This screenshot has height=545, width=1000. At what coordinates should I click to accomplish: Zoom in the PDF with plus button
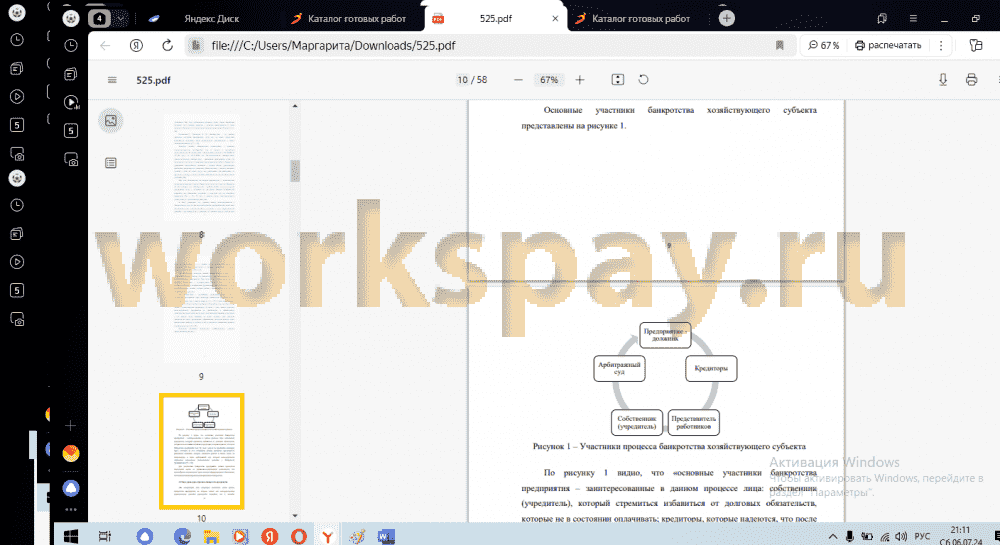pyautogui.click(x=580, y=80)
